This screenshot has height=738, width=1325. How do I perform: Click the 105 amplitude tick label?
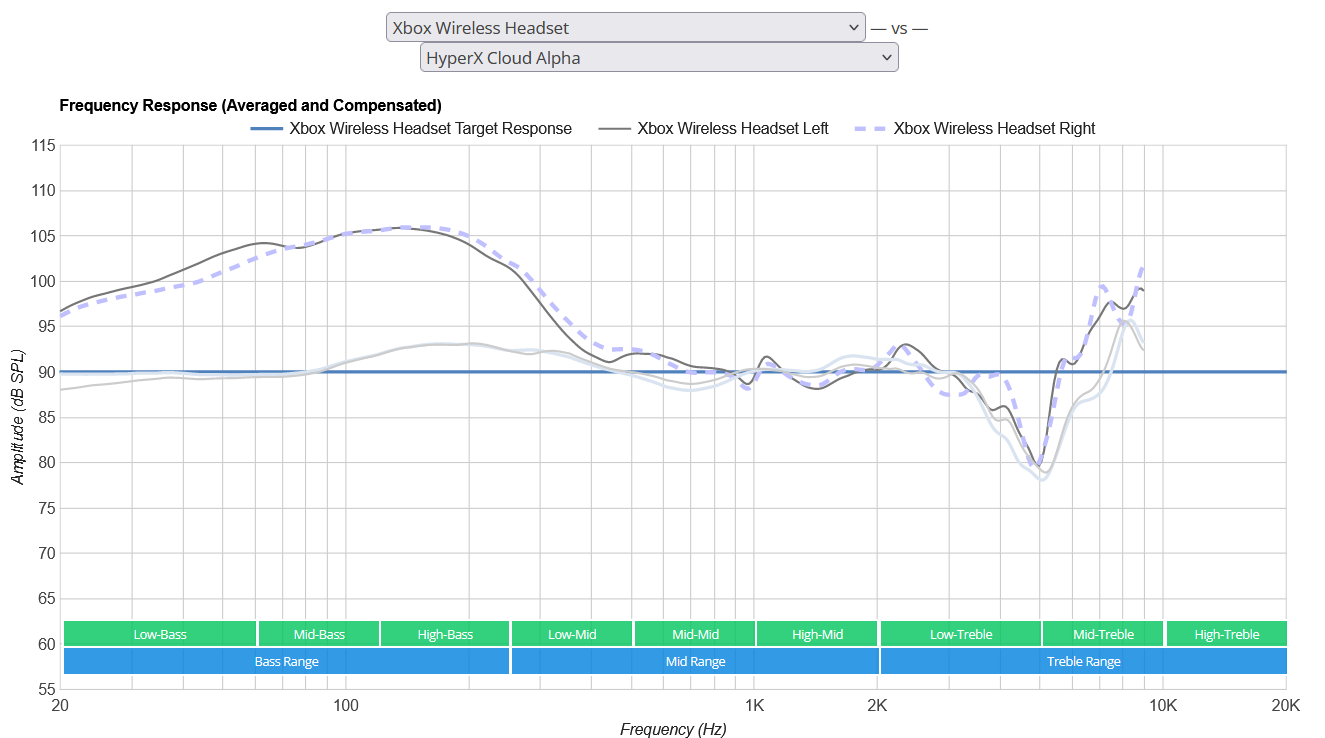pos(43,236)
